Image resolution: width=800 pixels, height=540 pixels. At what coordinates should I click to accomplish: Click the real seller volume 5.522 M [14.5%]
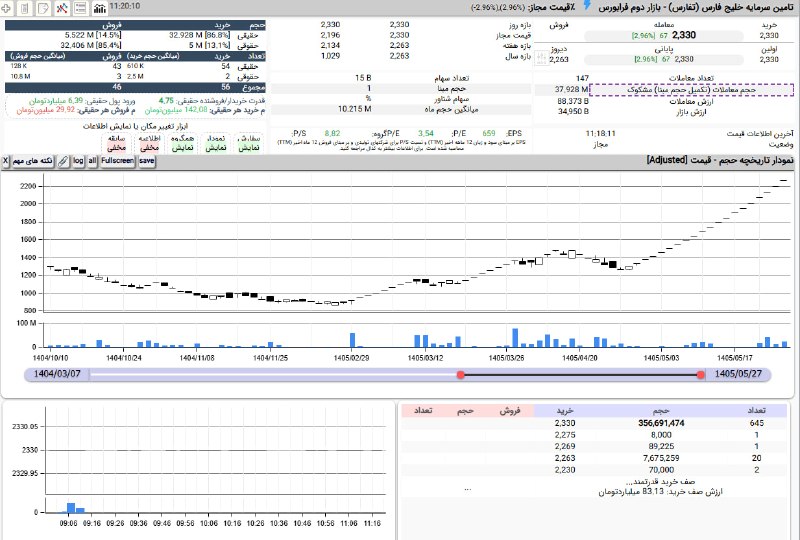point(93,35)
